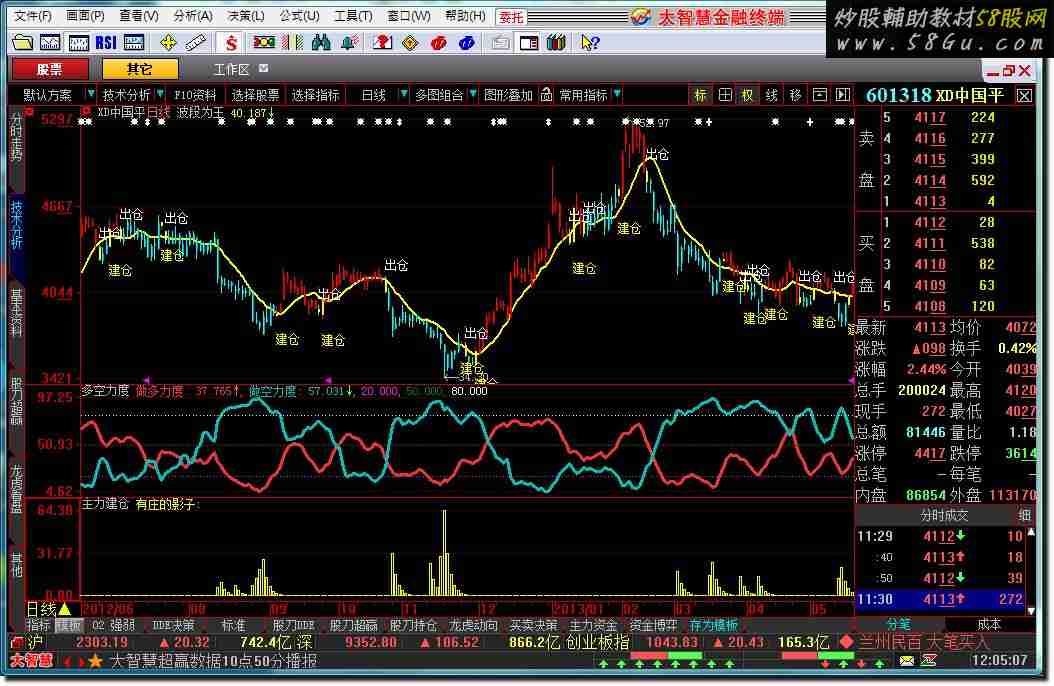The image size is (1054, 686).
Task: Open the binoculars search tool
Action: tap(321, 43)
